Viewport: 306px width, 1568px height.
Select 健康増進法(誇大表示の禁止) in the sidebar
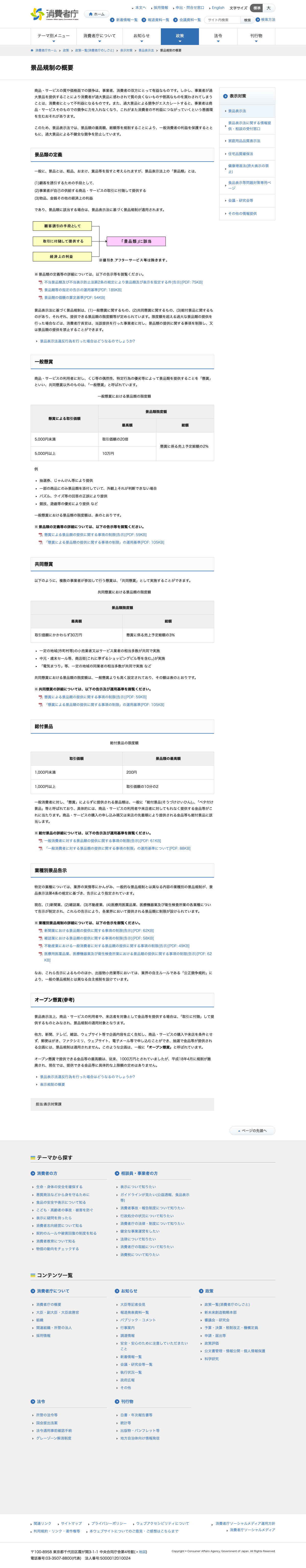point(248,169)
